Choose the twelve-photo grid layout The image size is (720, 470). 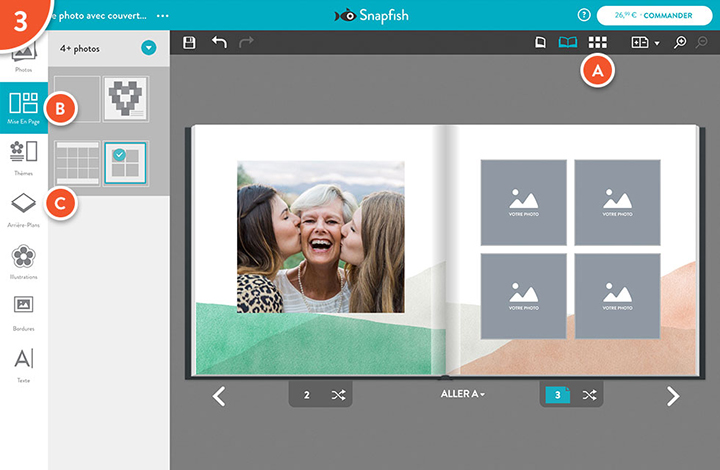pos(77,163)
